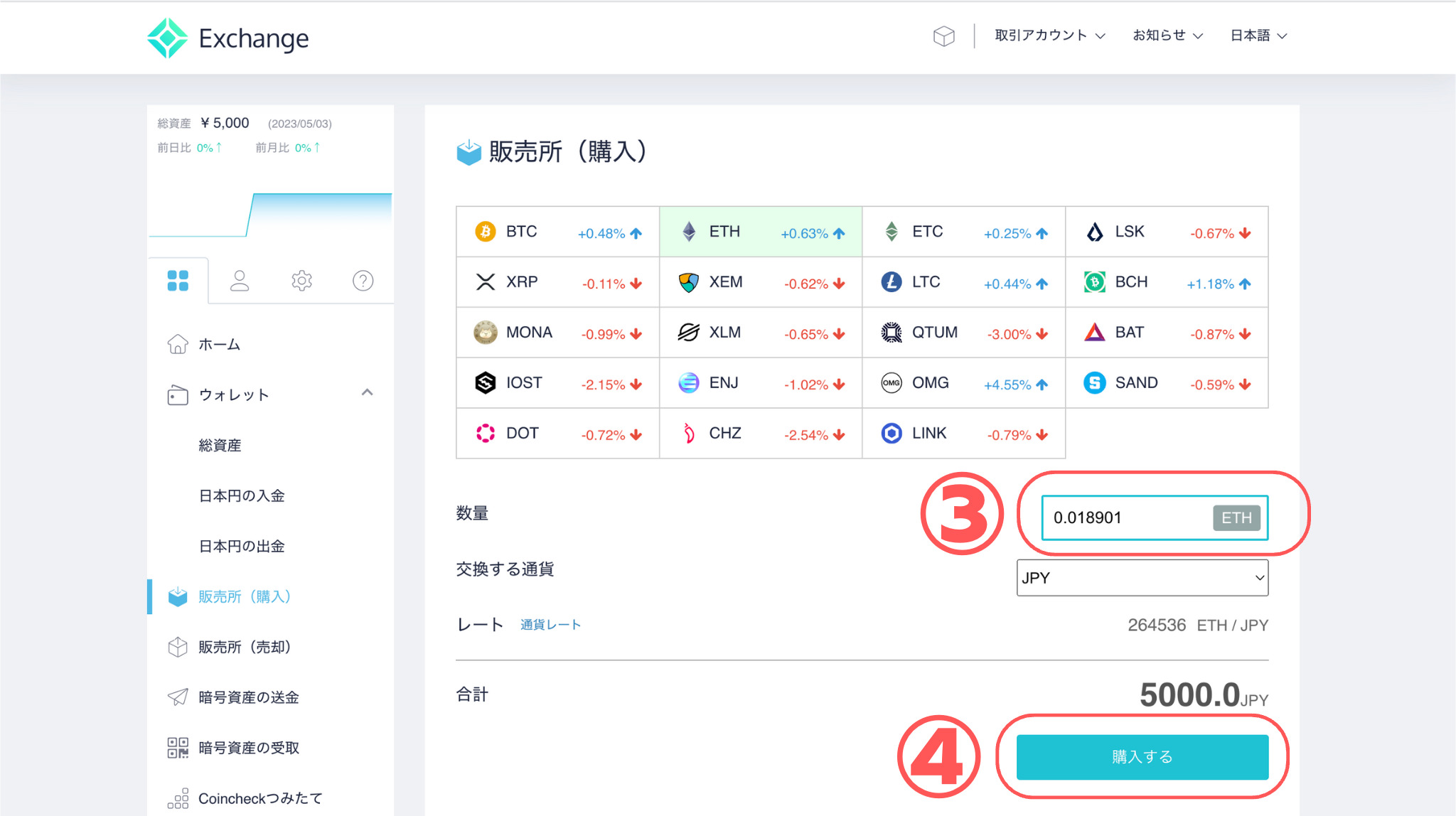Click the 前日比 0% indicator

tap(190, 148)
